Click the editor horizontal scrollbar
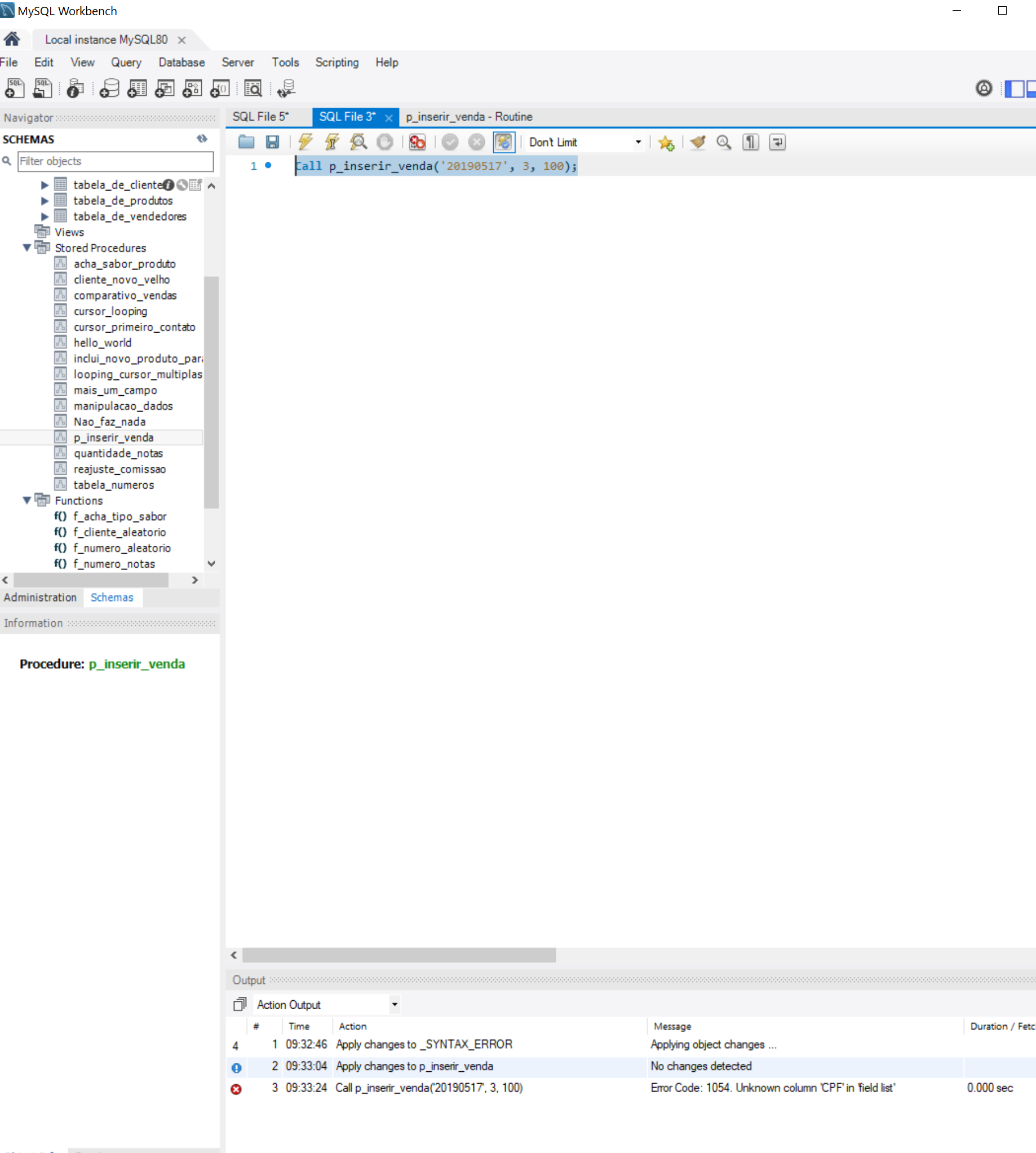This screenshot has height=1153, width=1036. 399,955
